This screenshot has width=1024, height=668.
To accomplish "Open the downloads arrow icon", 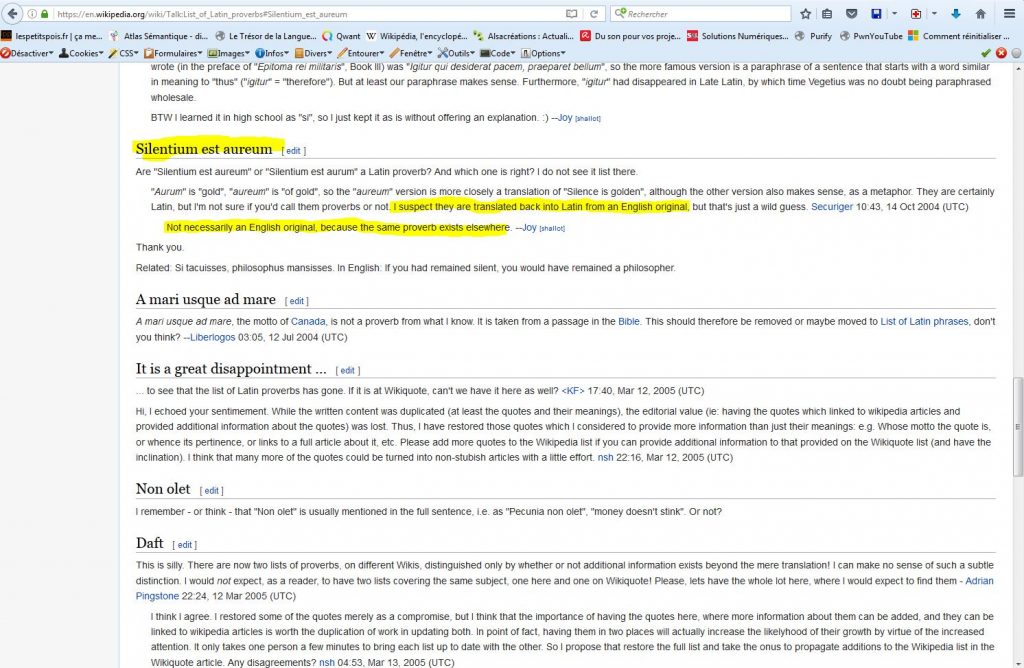I will 955,14.
